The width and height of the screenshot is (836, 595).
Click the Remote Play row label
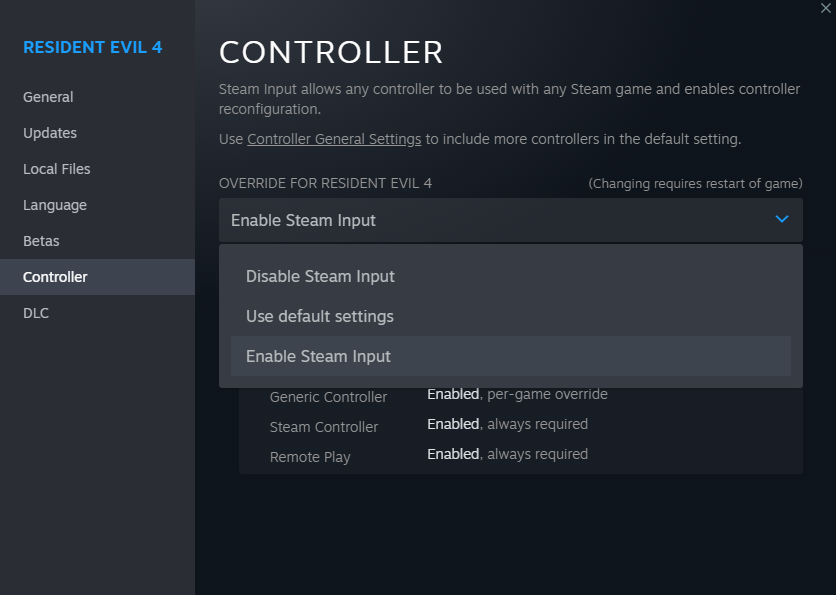(x=310, y=457)
